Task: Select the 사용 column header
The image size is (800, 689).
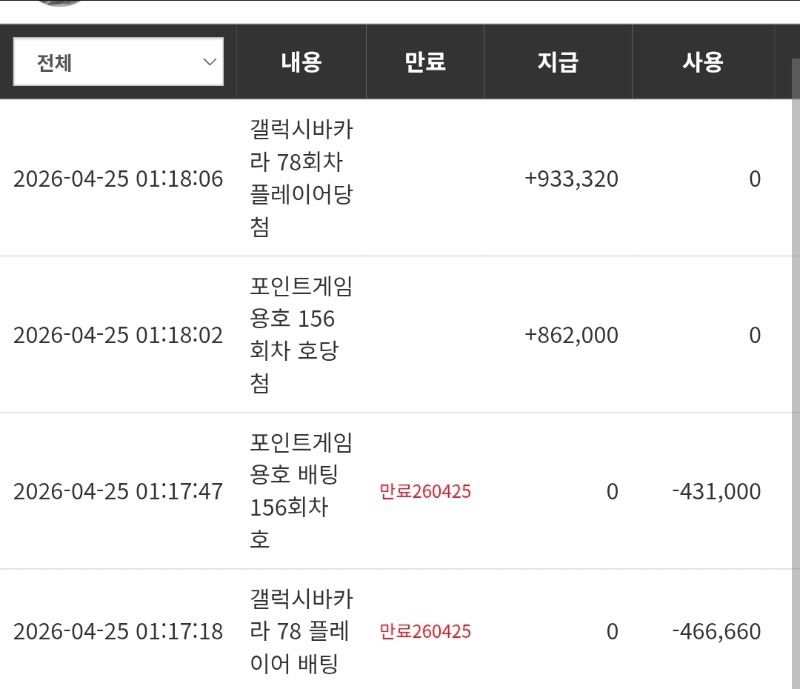Action: 702,62
